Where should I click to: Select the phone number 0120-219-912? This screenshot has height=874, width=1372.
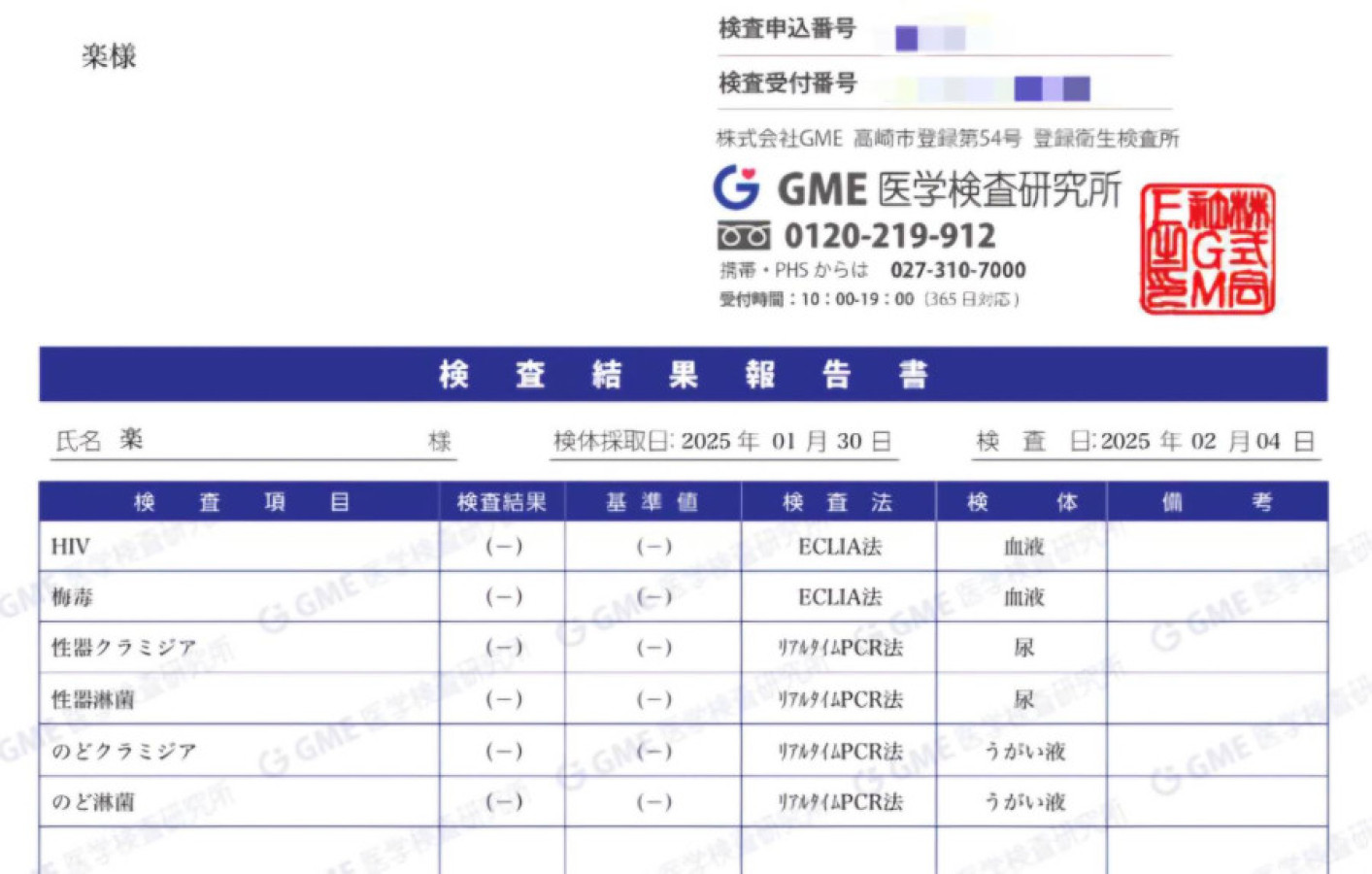tap(889, 236)
